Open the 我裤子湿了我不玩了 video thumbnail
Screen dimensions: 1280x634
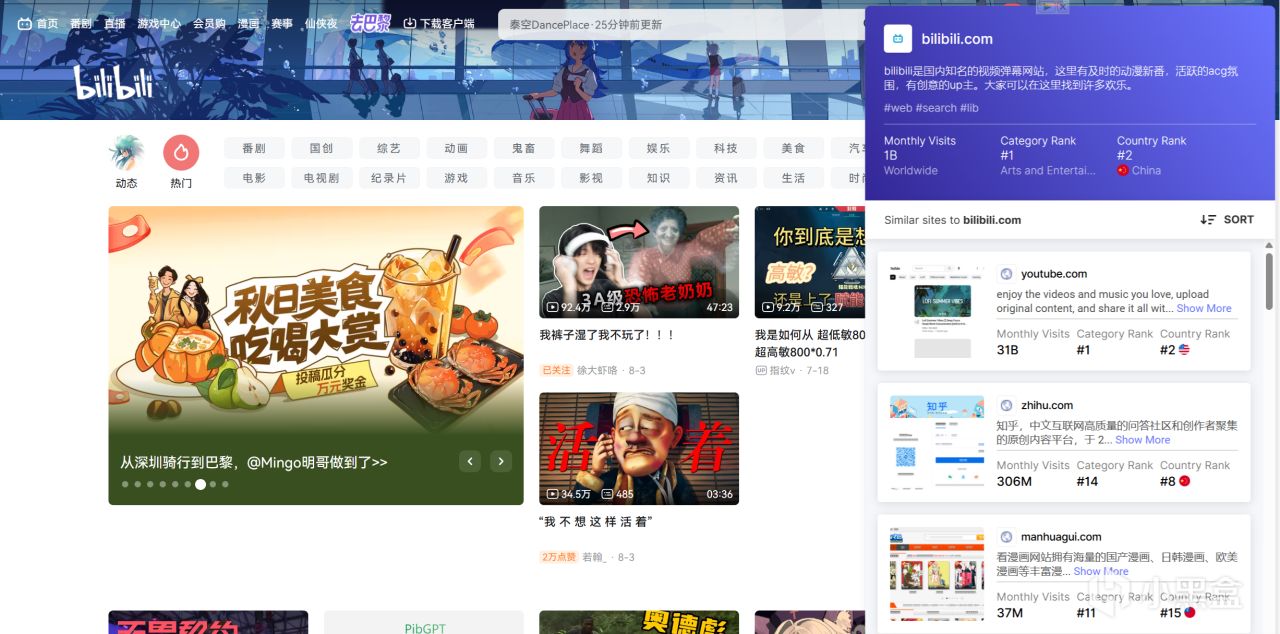639,262
